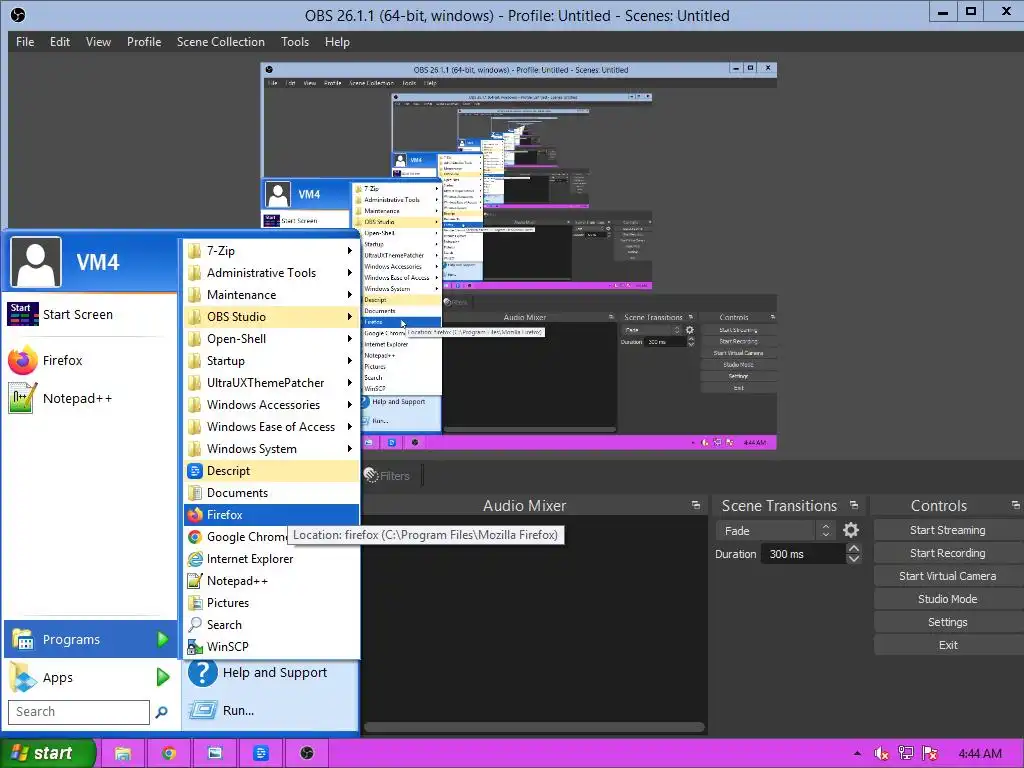Viewport: 1024px width, 768px height.
Task: Launch Descript from Programs list
Action: (x=271, y=471)
